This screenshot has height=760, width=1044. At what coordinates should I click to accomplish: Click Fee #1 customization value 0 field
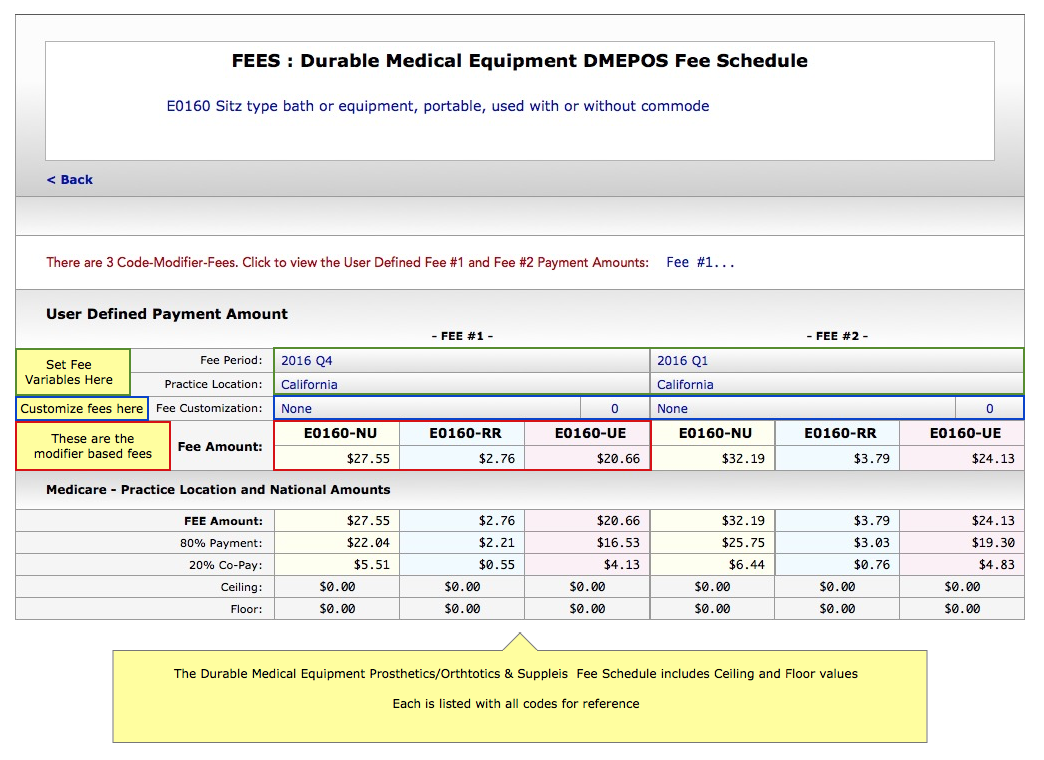click(x=614, y=409)
